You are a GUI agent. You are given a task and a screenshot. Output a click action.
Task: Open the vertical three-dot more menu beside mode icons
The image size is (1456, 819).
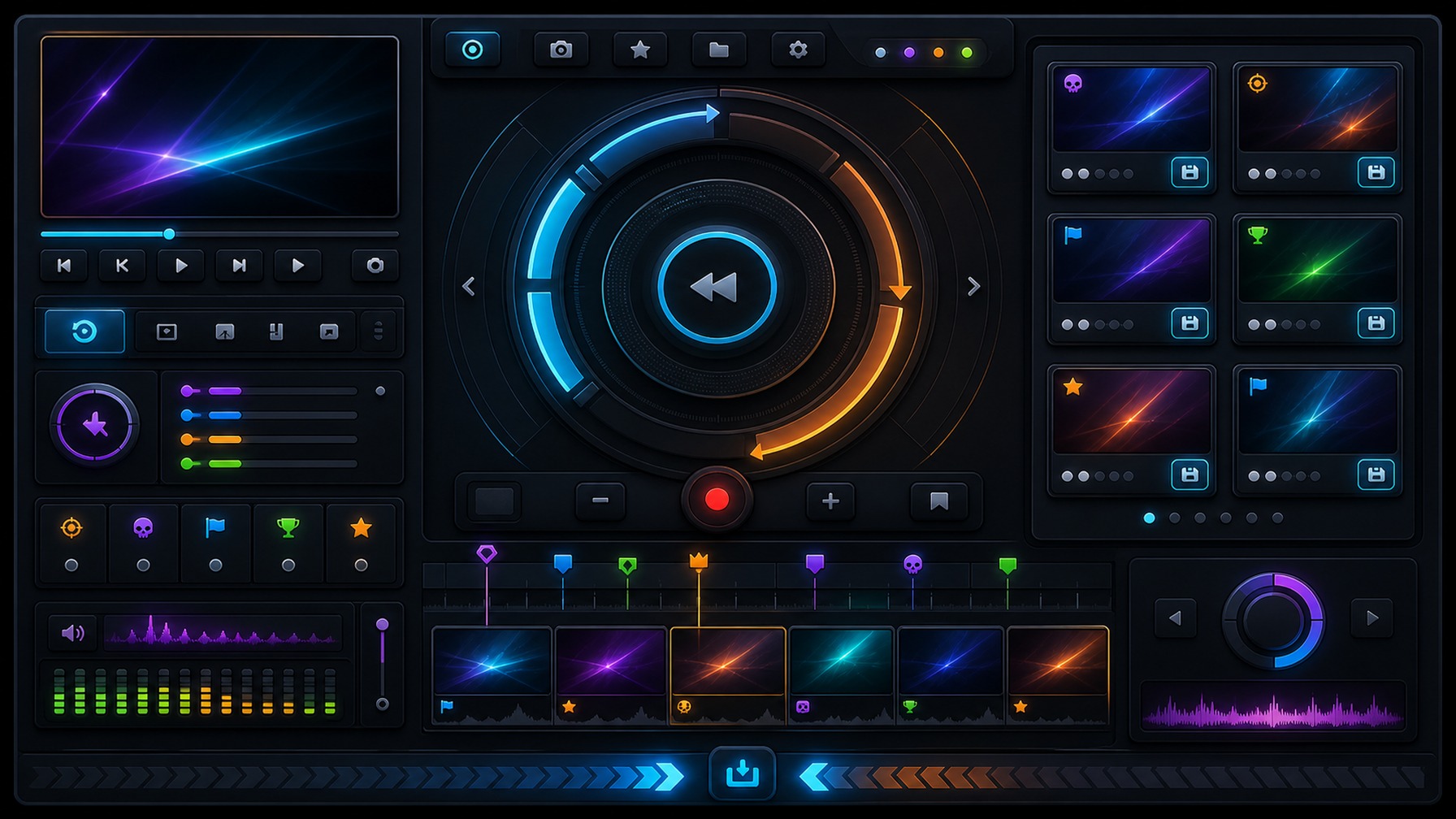tap(379, 331)
